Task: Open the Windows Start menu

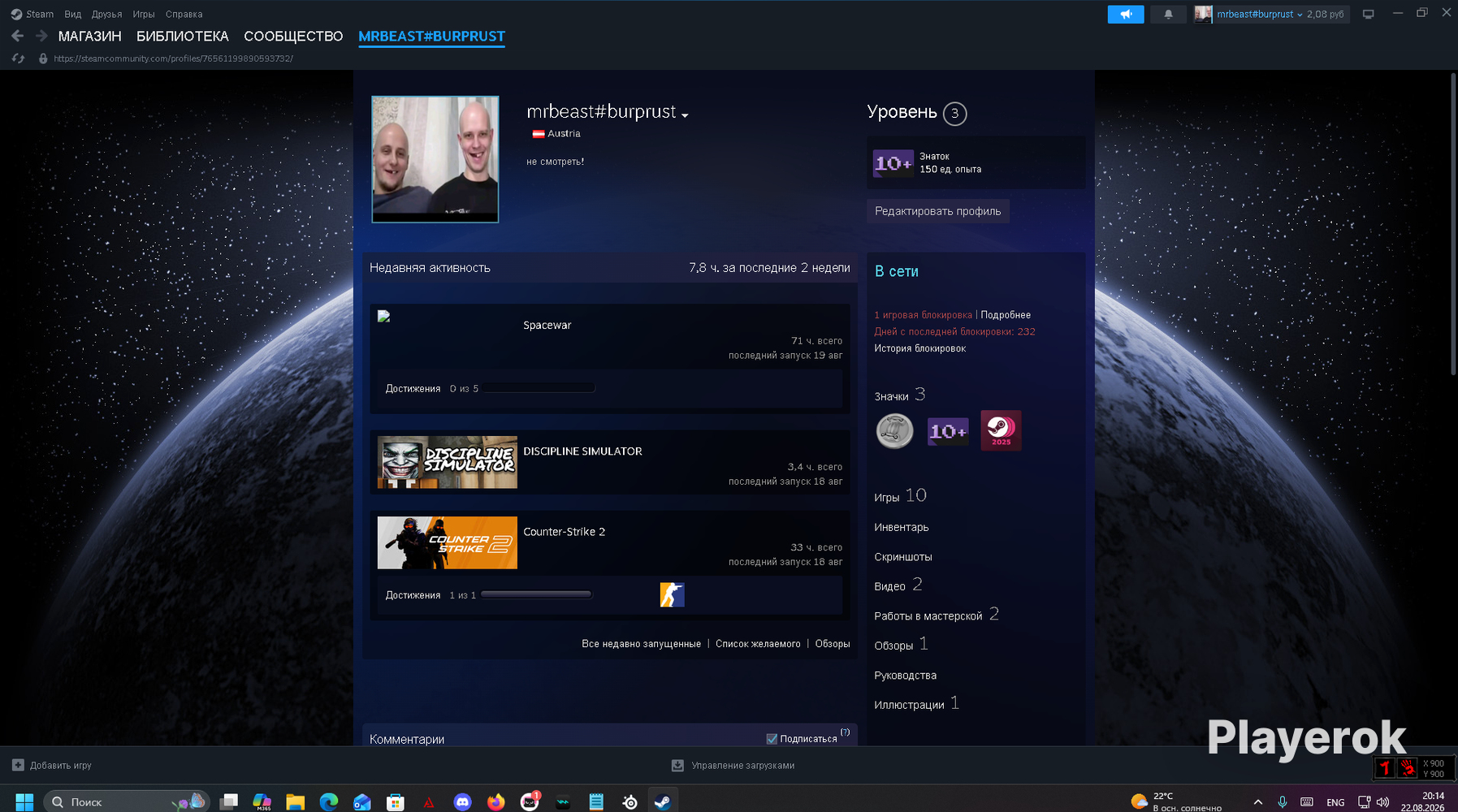Action: click(24, 802)
